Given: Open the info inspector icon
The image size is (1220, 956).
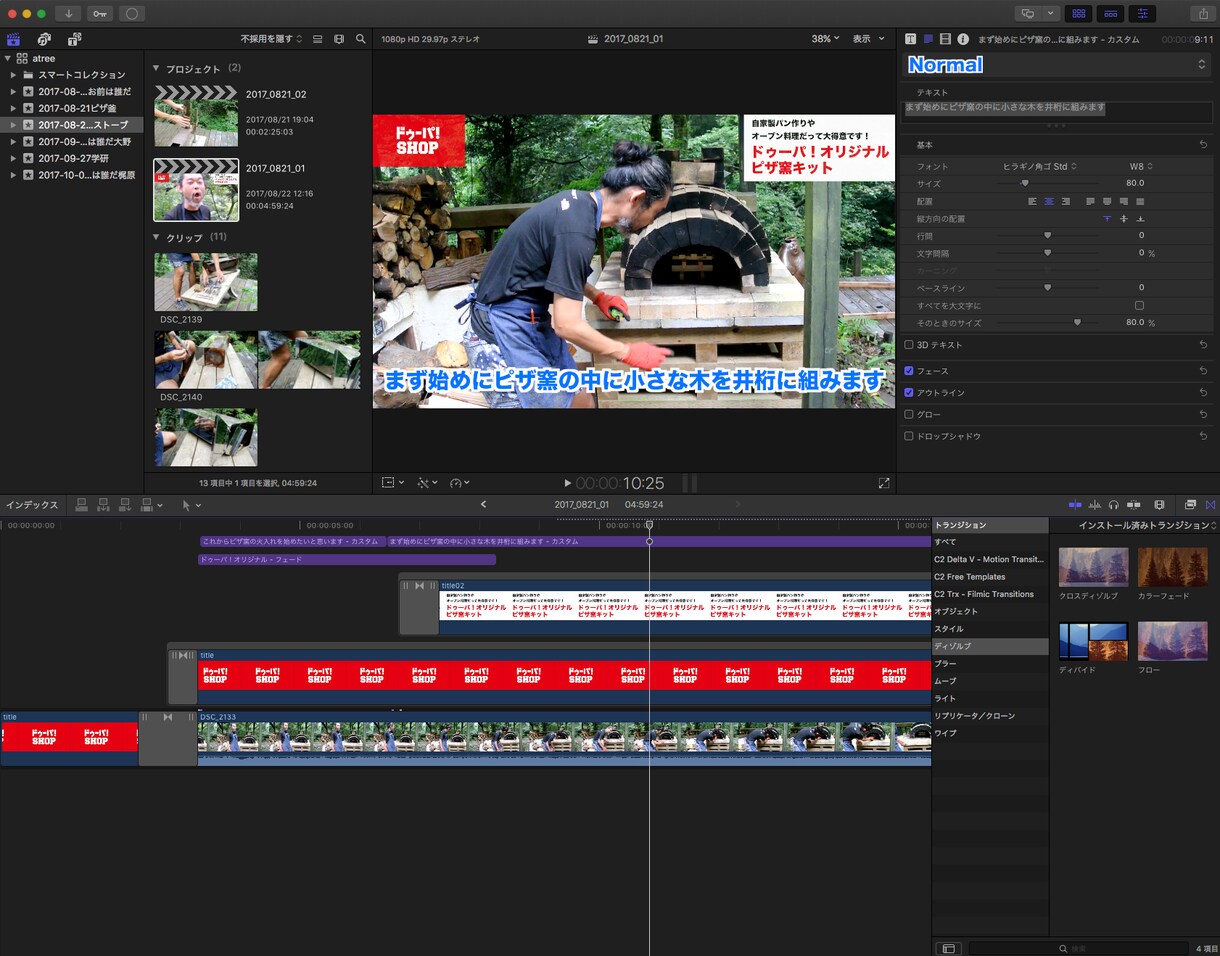Looking at the screenshot, I should tap(962, 39).
